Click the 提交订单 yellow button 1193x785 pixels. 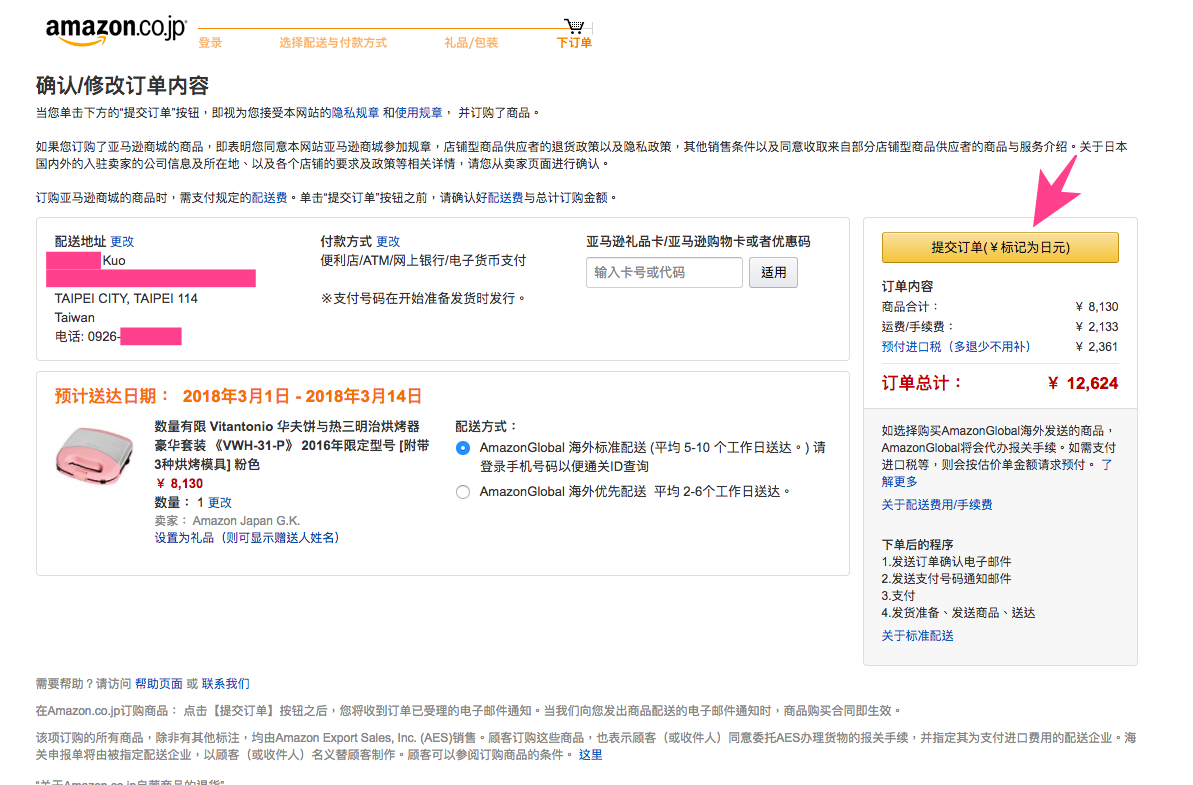[x=1000, y=247]
